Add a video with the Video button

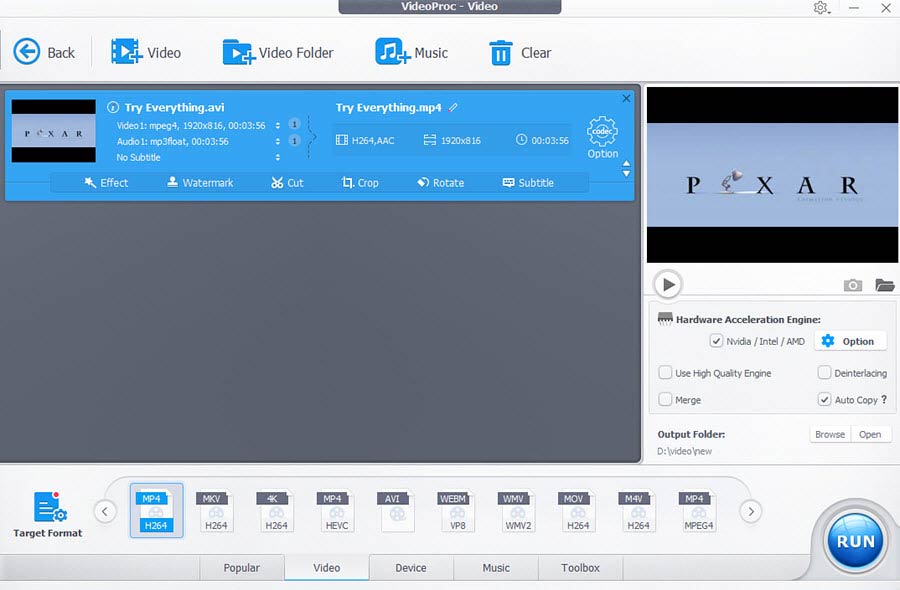point(146,52)
